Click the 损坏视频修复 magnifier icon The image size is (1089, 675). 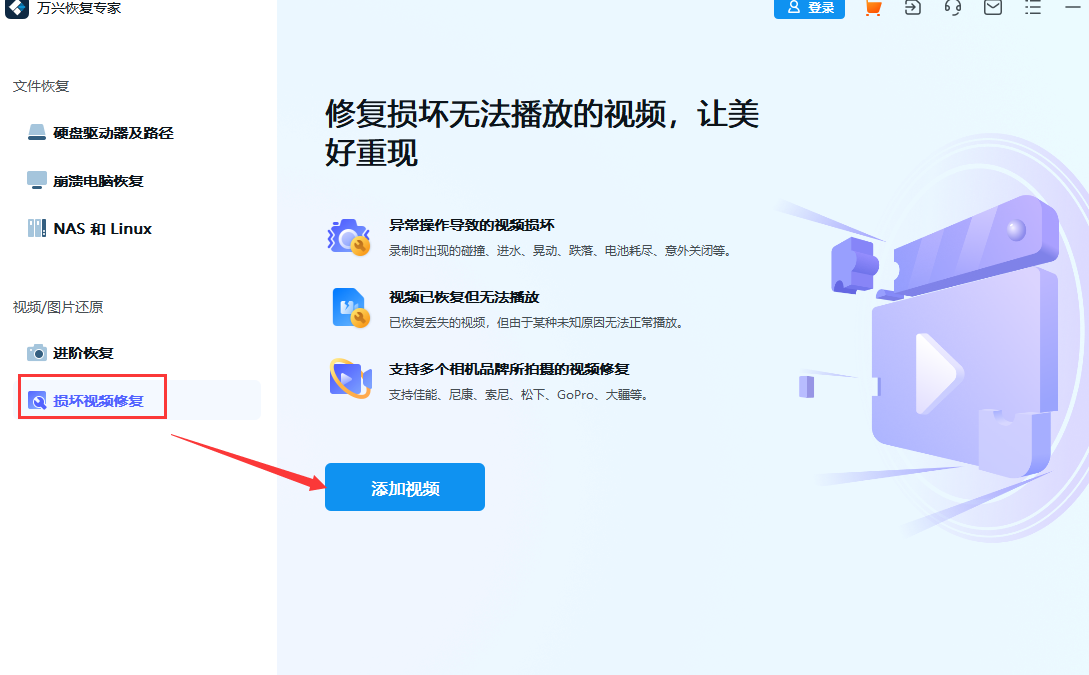[x=36, y=399]
